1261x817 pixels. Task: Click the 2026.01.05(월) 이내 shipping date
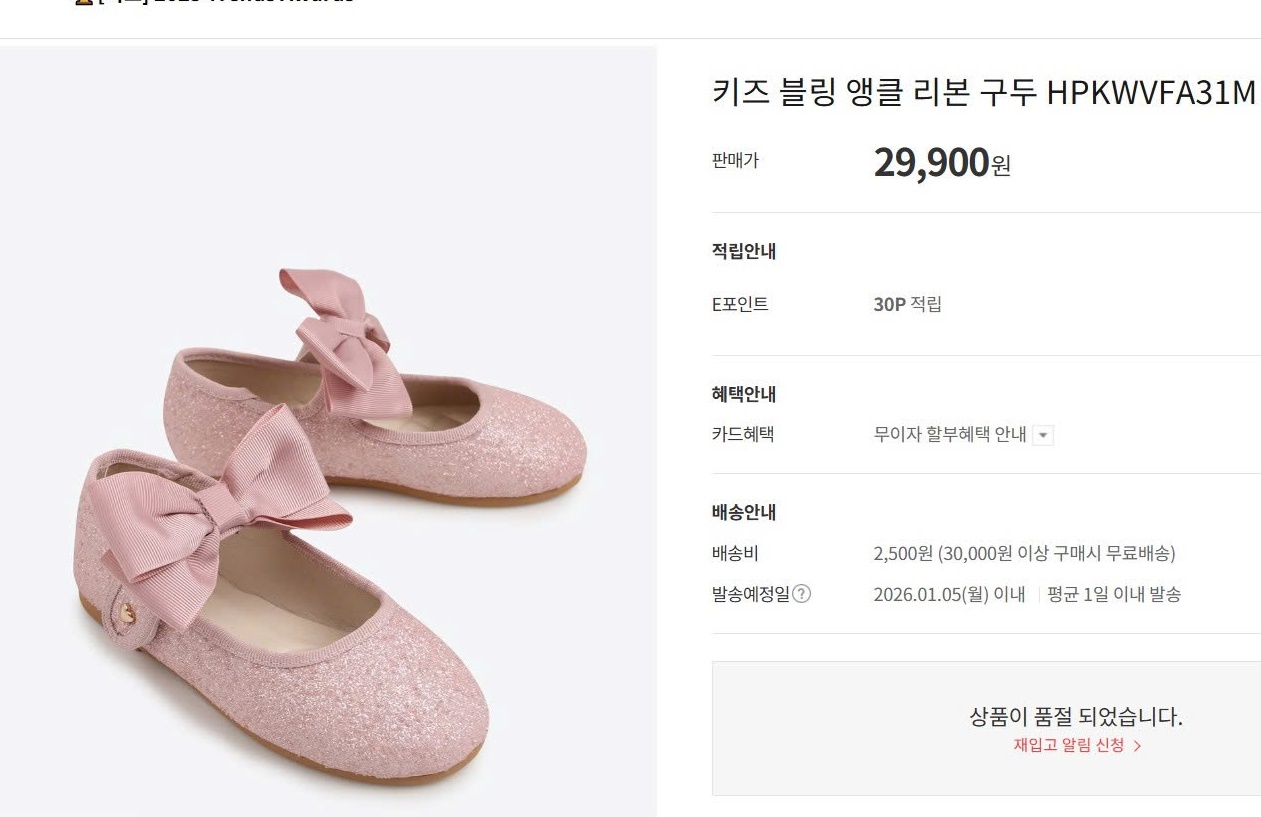point(949,594)
